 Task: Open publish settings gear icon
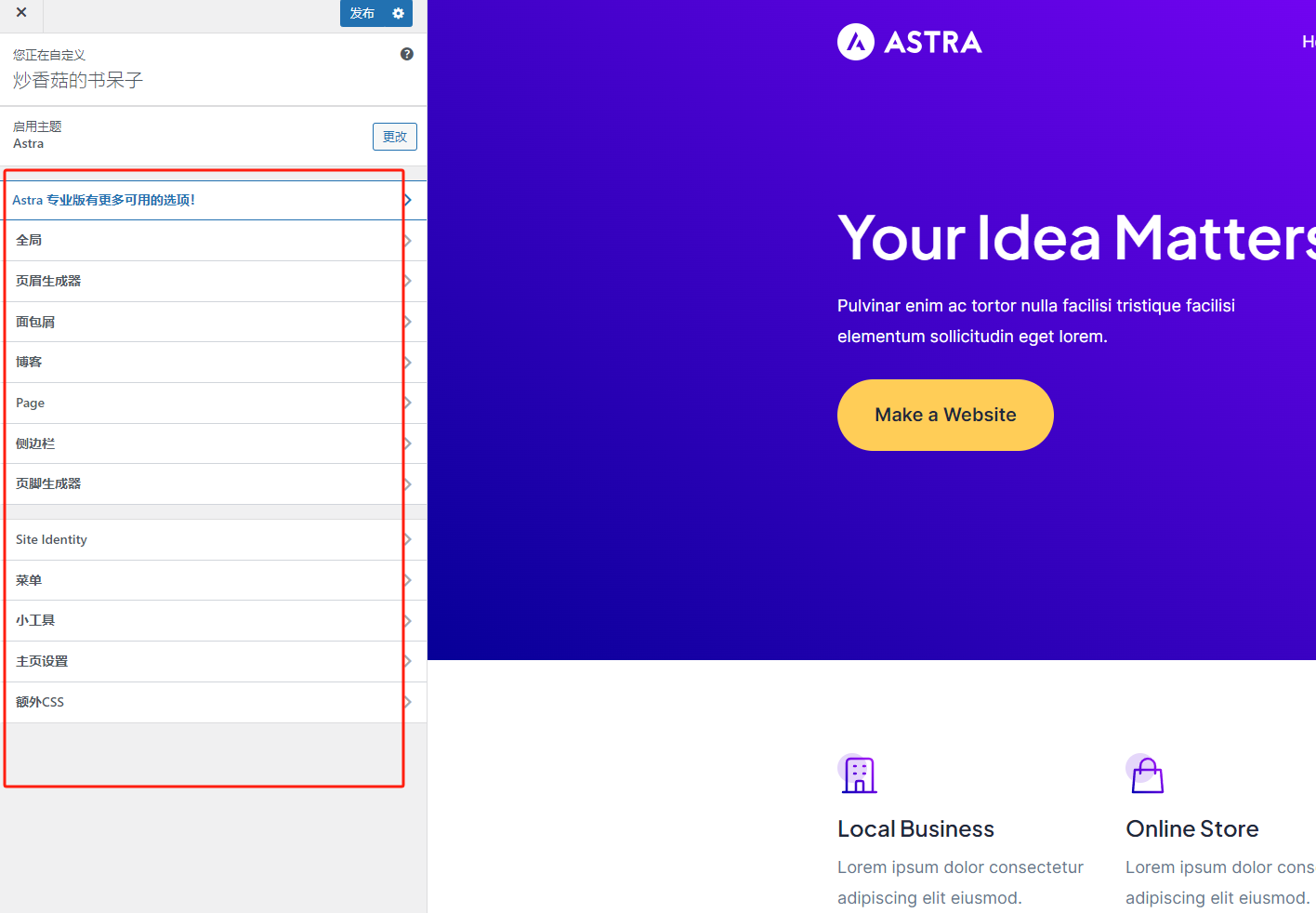(399, 13)
